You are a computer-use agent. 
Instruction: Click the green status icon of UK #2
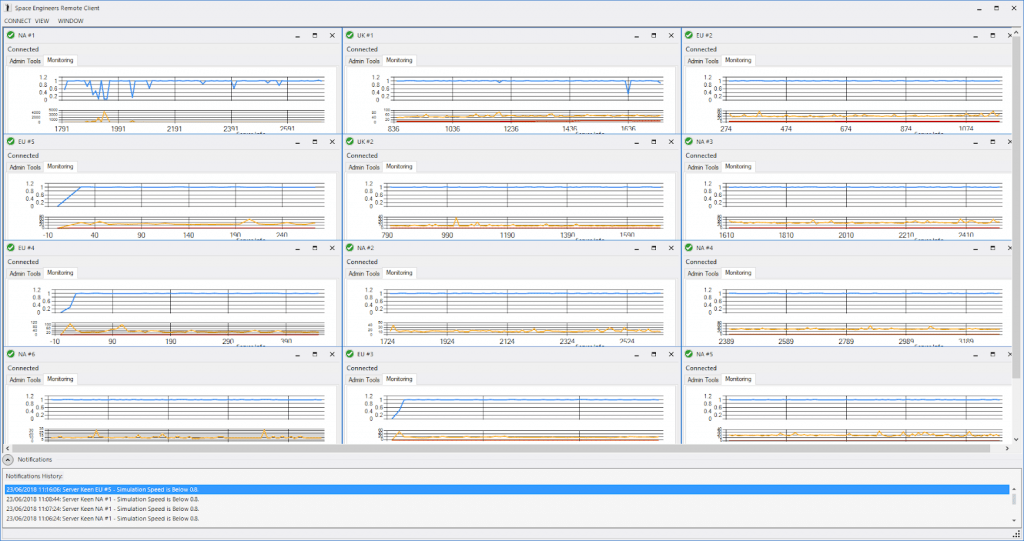pyautogui.click(x=349, y=141)
